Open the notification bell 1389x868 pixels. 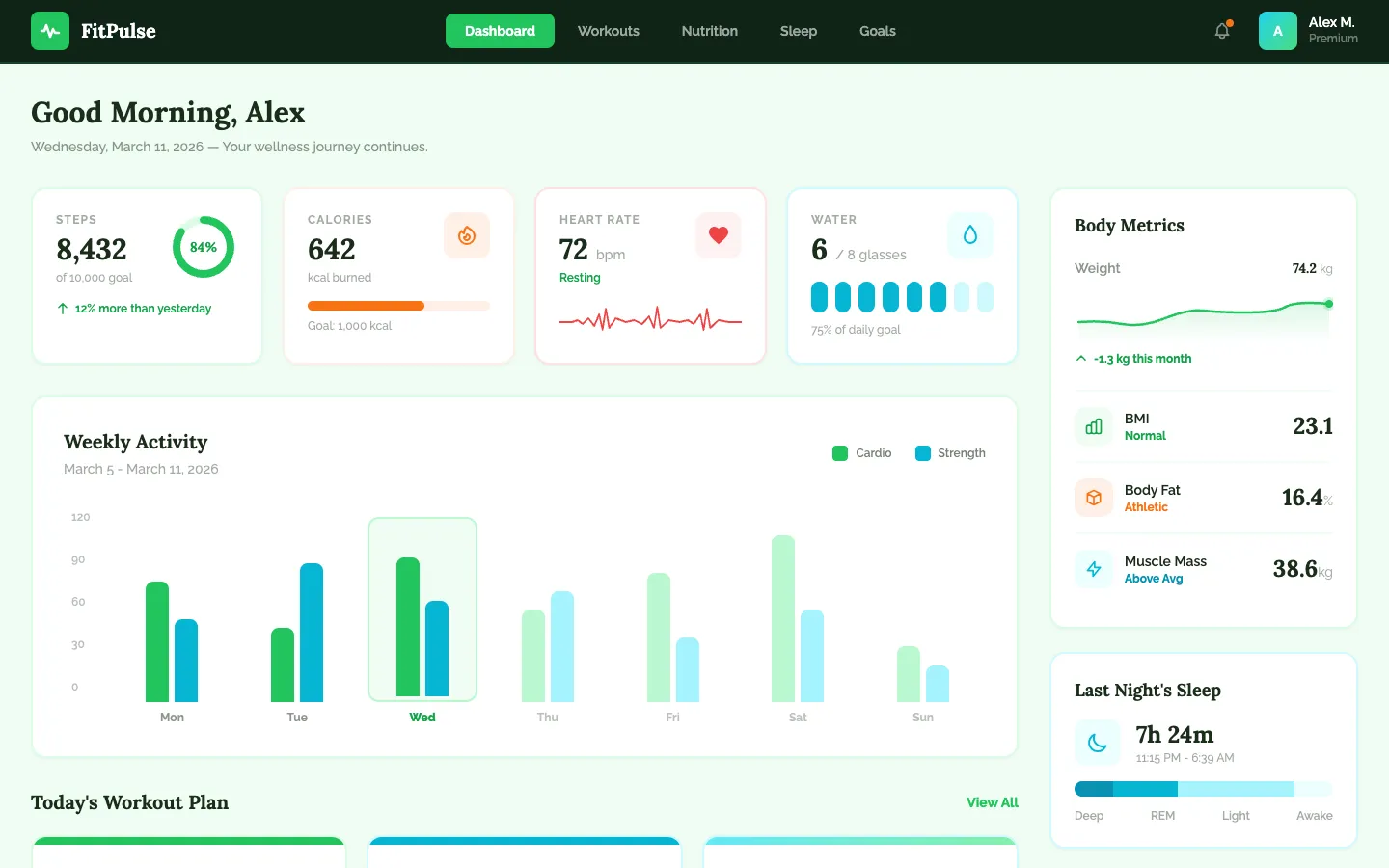click(x=1221, y=30)
